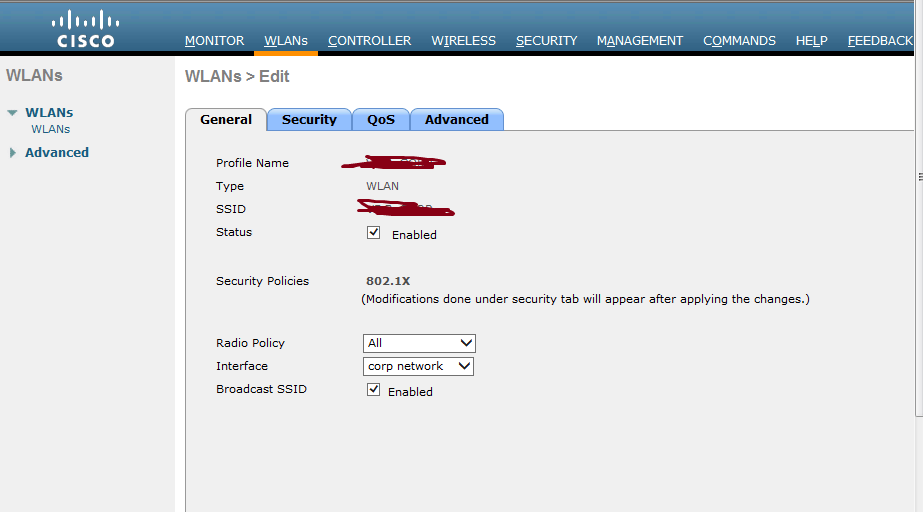
Task: Open the Interface dropdown showing corp network
Action: click(x=418, y=366)
